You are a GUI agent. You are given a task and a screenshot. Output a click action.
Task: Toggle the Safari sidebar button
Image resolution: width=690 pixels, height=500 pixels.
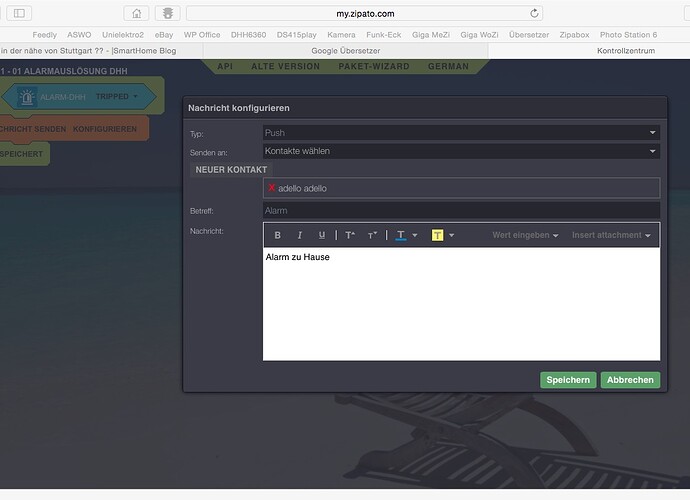click(20, 13)
